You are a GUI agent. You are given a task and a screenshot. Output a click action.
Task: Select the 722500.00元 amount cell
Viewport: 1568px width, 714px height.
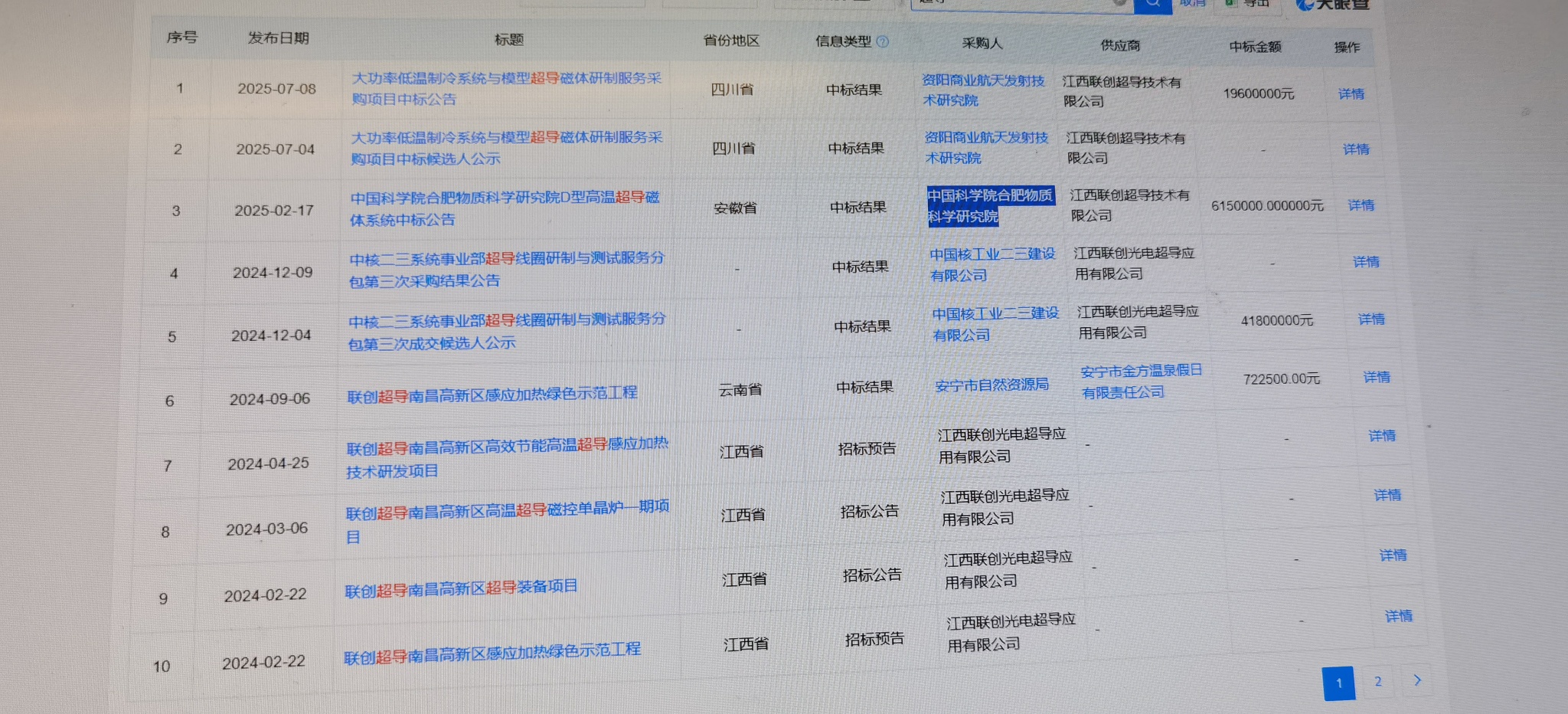[x=1282, y=379]
